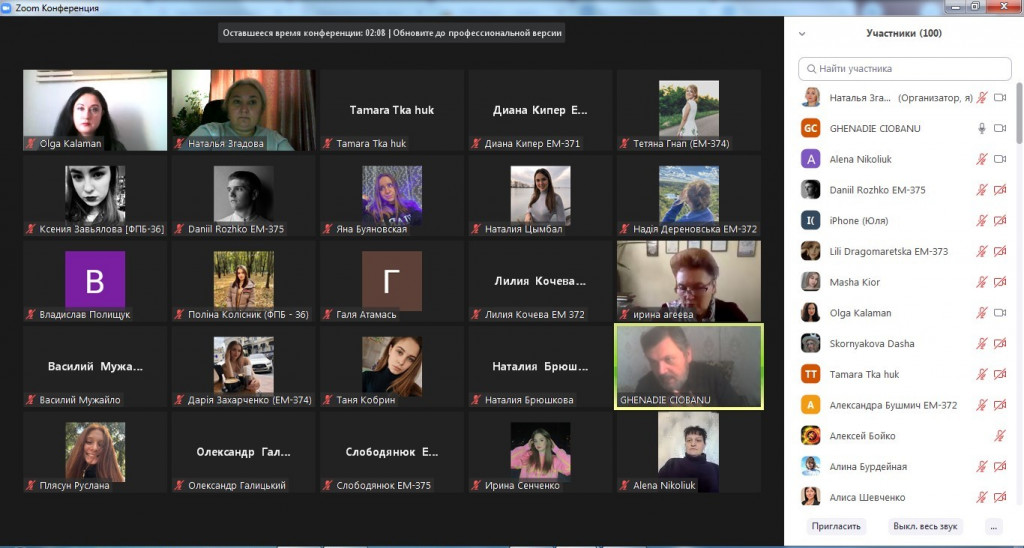
Task: Toggle the host's microphone for Наталья Загадова row
Action: tap(982, 98)
